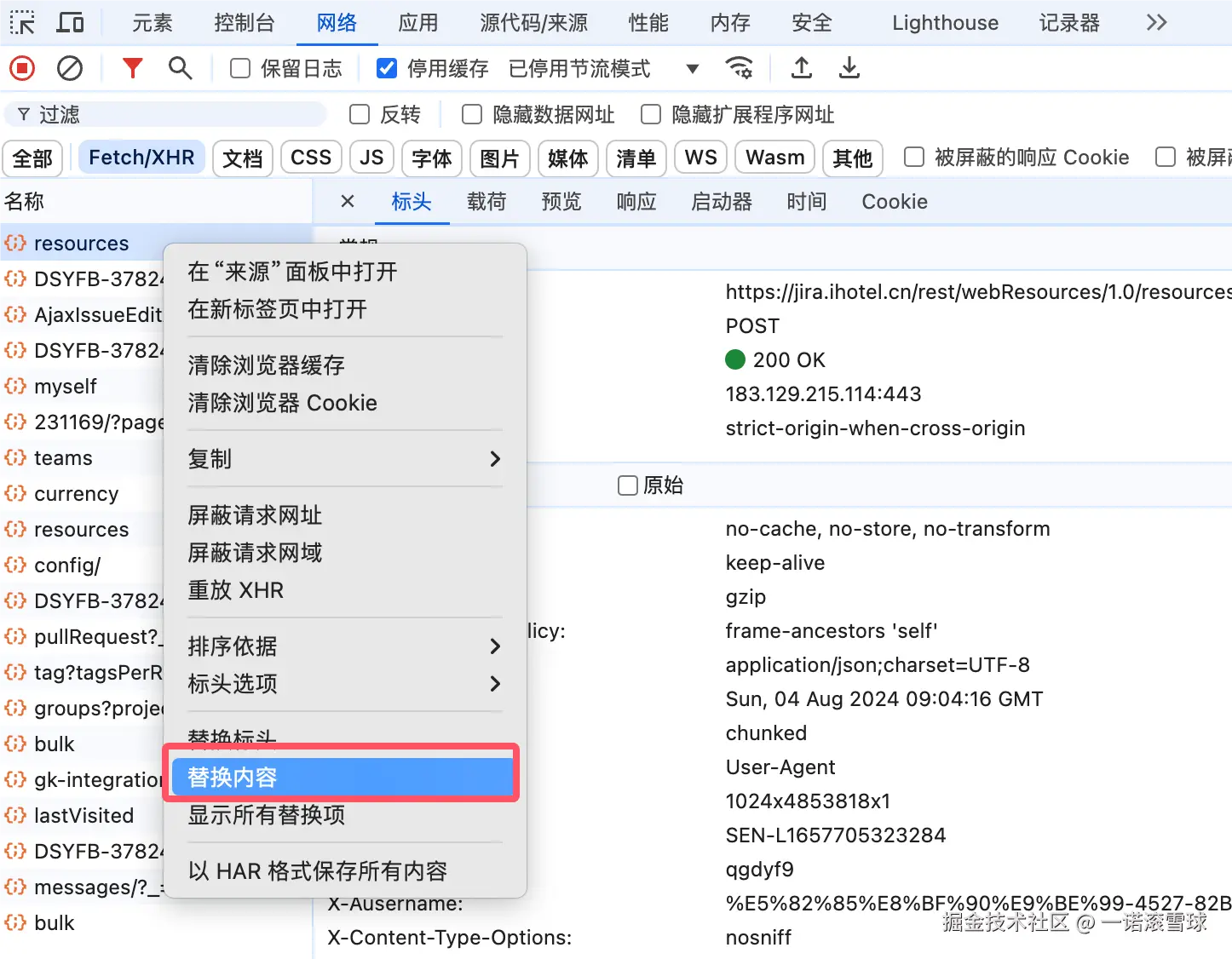Click the red record network log button
Viewport: 1232px width, 959px height.
point(21,68)
